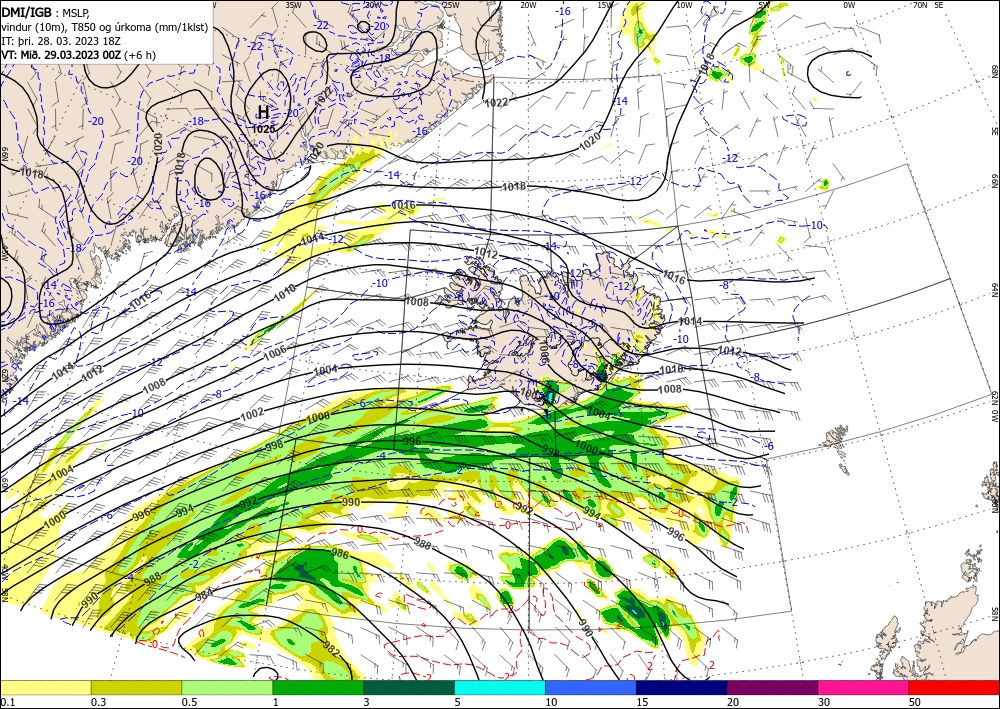
Task: Click the legend value 50 below color bar
Action: pyautogui.click(x=915, y=702)
